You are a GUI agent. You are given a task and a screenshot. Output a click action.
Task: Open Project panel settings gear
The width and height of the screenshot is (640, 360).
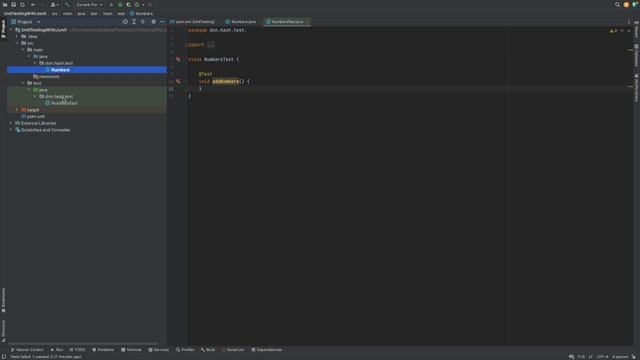pyautogui.click(x=153, y=22)
